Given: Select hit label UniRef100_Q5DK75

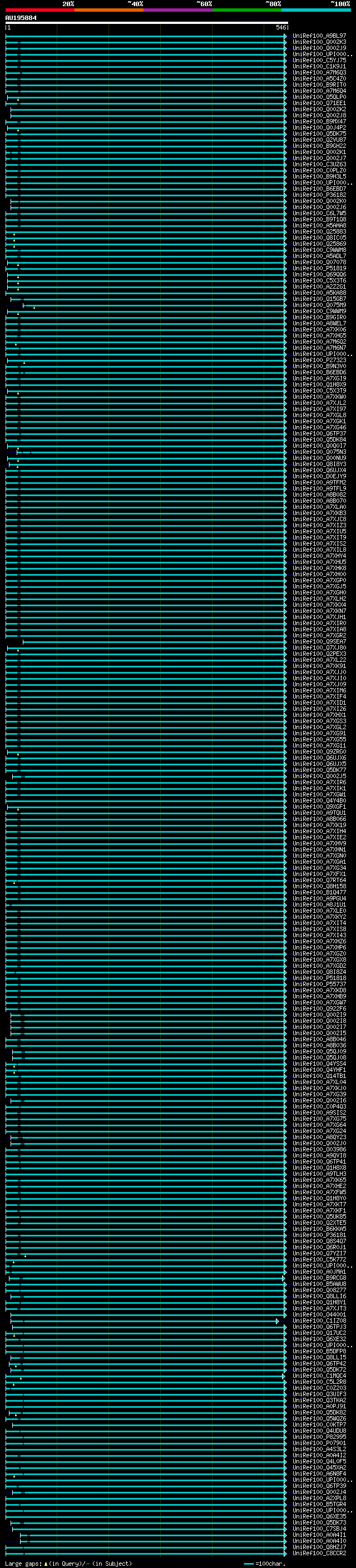Looking at the screenshot, I should coord(319,133).
